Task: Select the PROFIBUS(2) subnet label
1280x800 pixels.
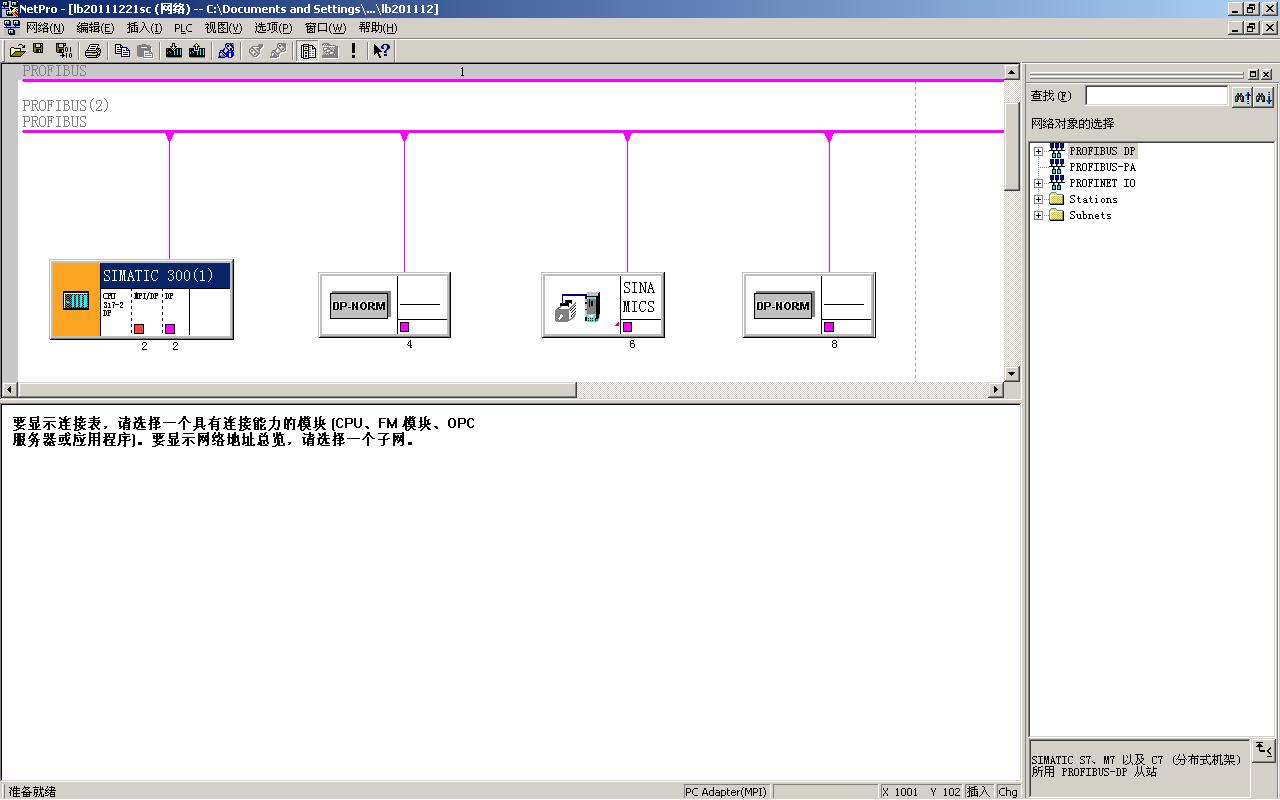Action: (66, 105)
